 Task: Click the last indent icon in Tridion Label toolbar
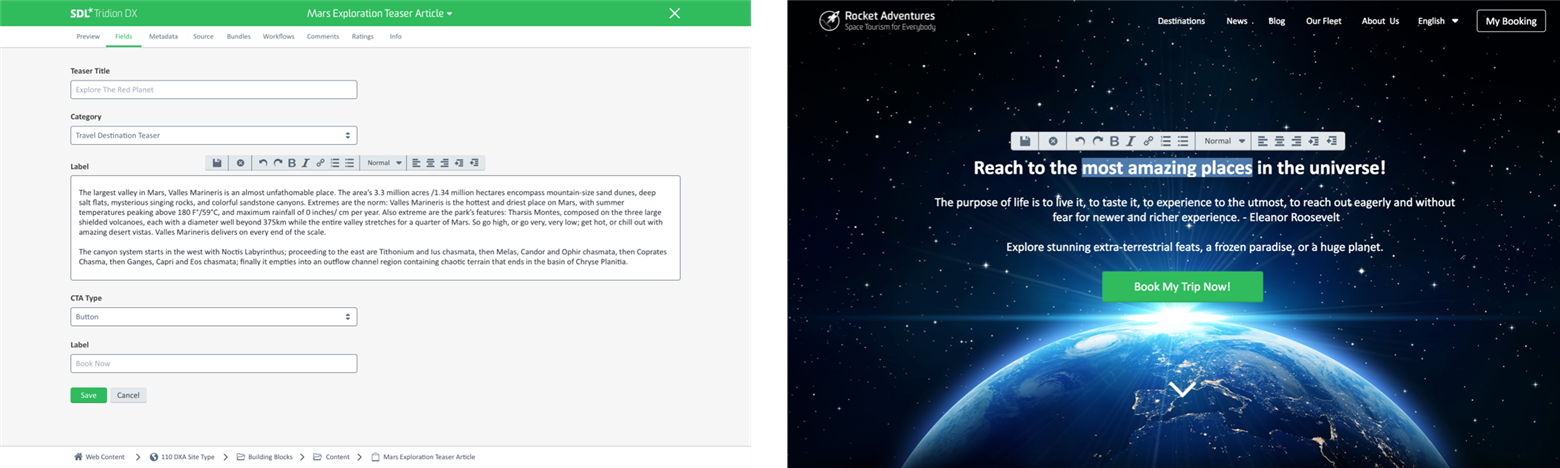coord(474,163)
